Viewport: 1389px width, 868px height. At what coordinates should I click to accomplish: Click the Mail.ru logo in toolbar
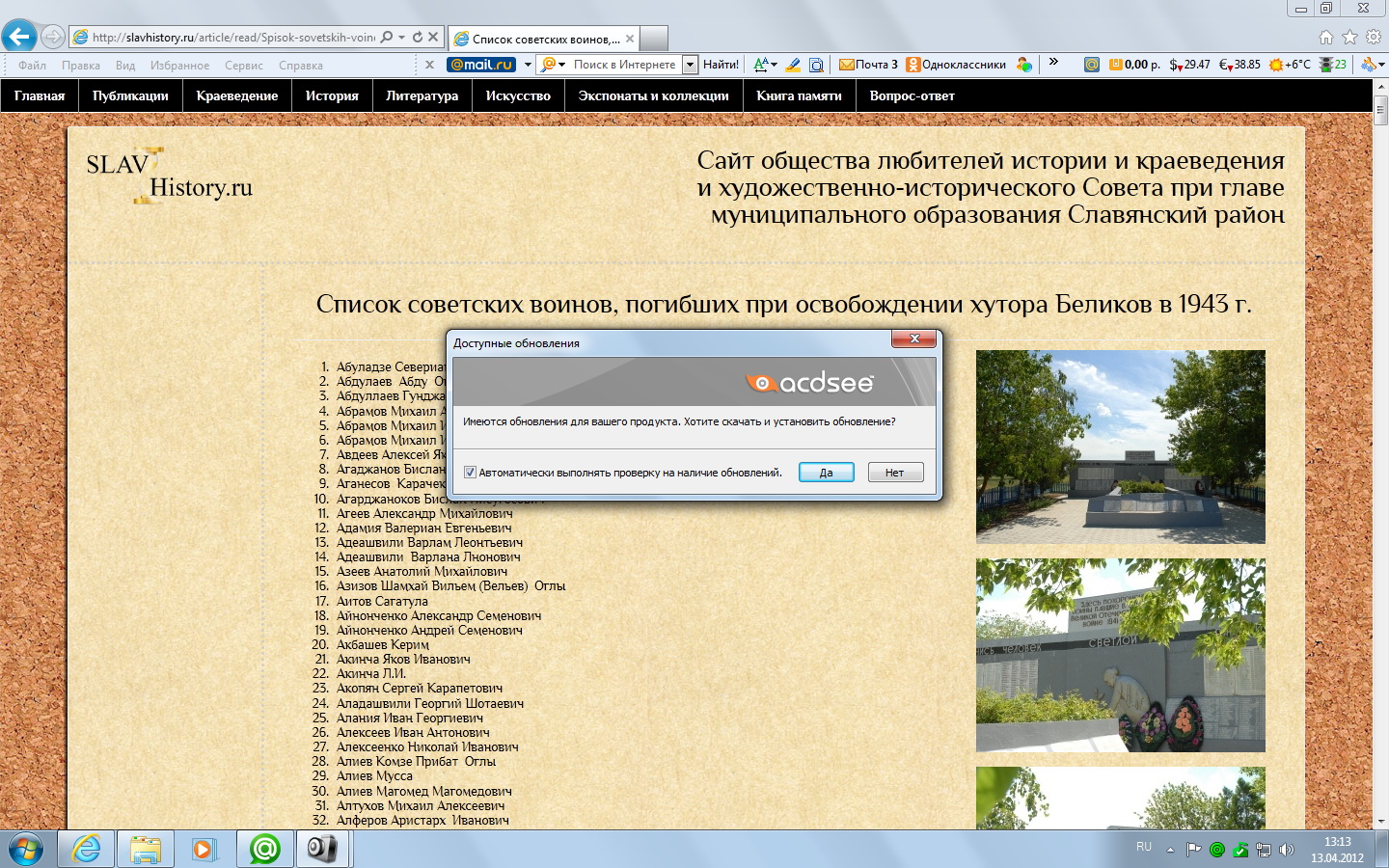pyautogui.click(x=481, y=65)
